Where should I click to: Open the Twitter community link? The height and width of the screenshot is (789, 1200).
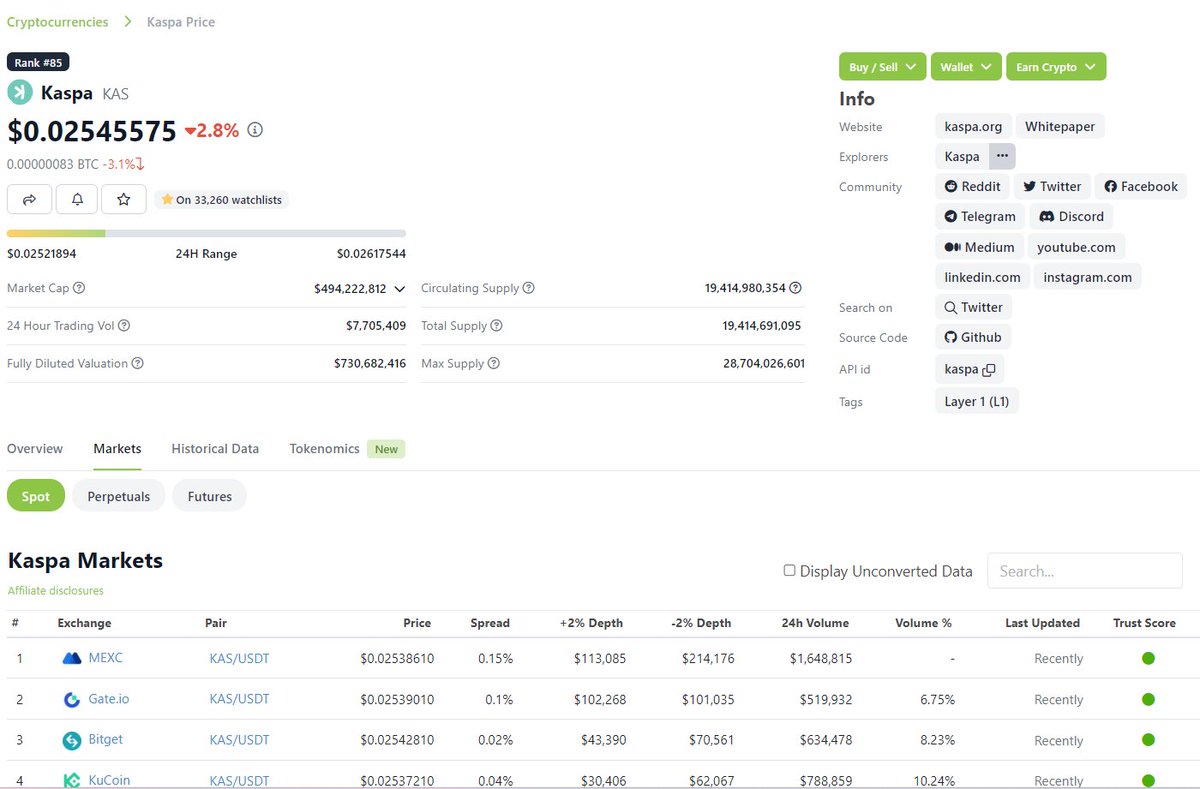tap(1051, 187)
